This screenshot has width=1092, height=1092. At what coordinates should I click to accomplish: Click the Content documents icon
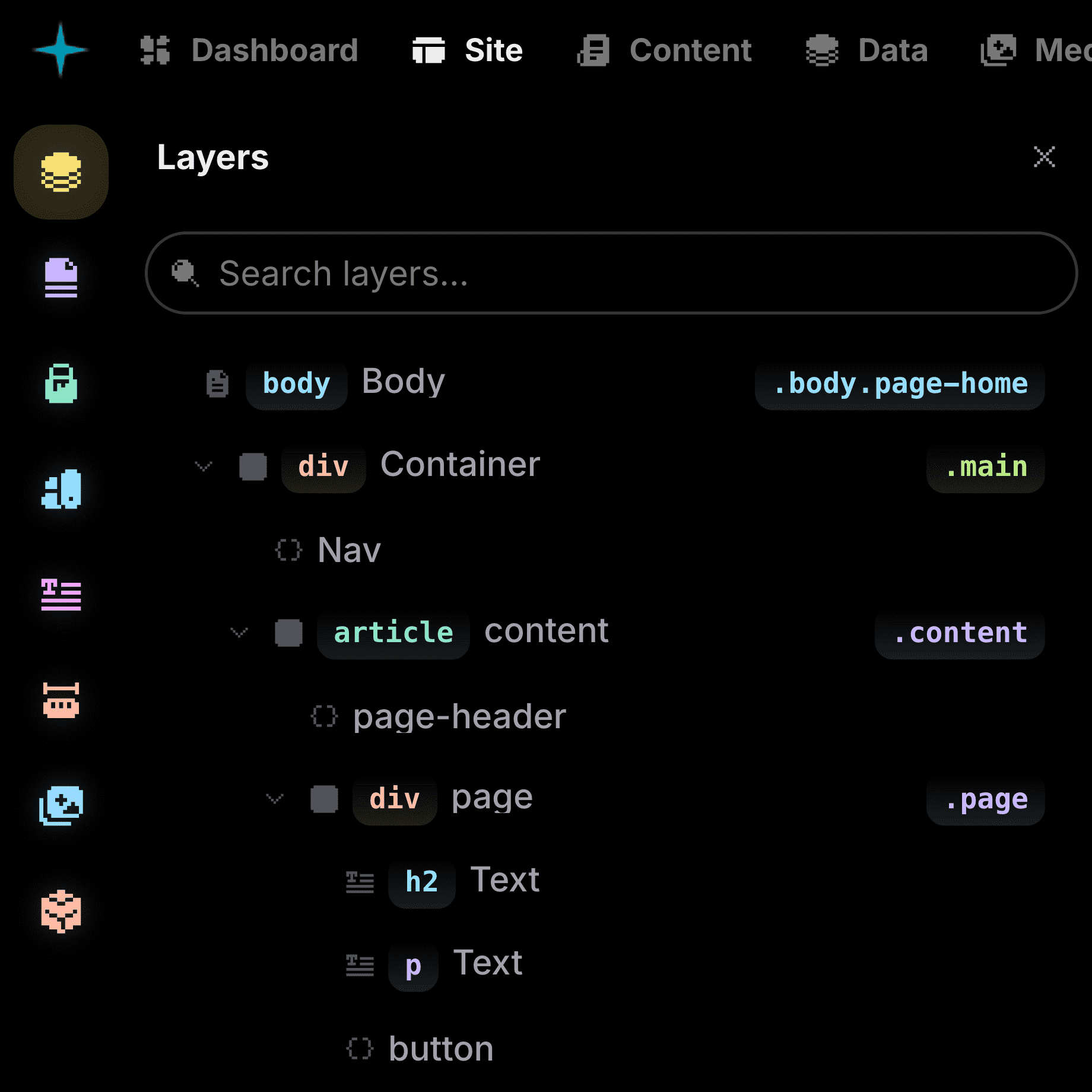pos(593,50)
